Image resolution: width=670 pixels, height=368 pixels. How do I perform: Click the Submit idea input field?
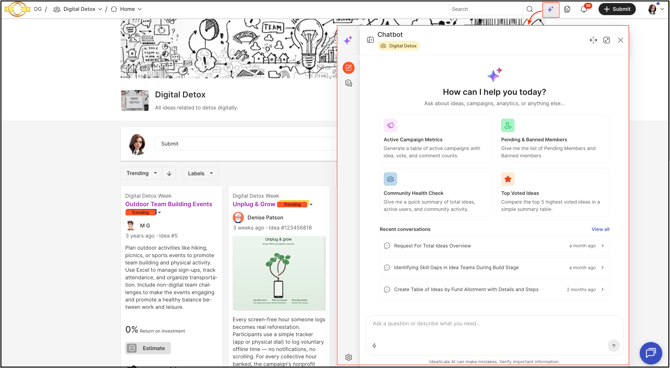tap(246, 144)
